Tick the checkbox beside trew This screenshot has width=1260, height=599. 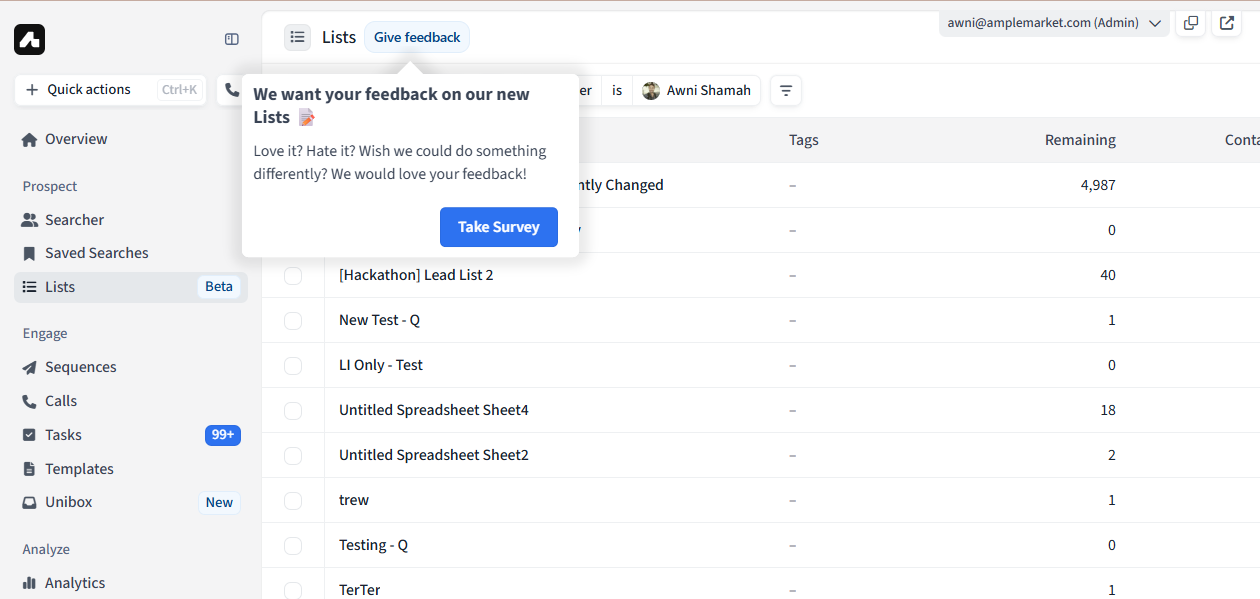point(293,500)
